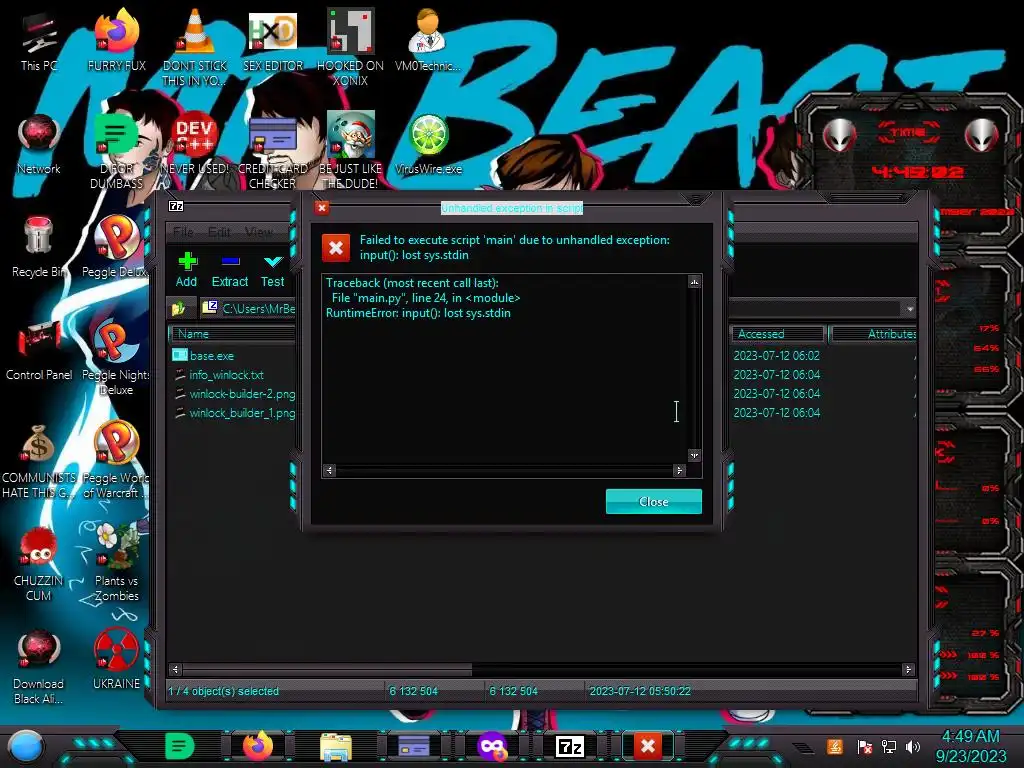Click left arrow of 7-Zip horizontal scrollbar

175,669
